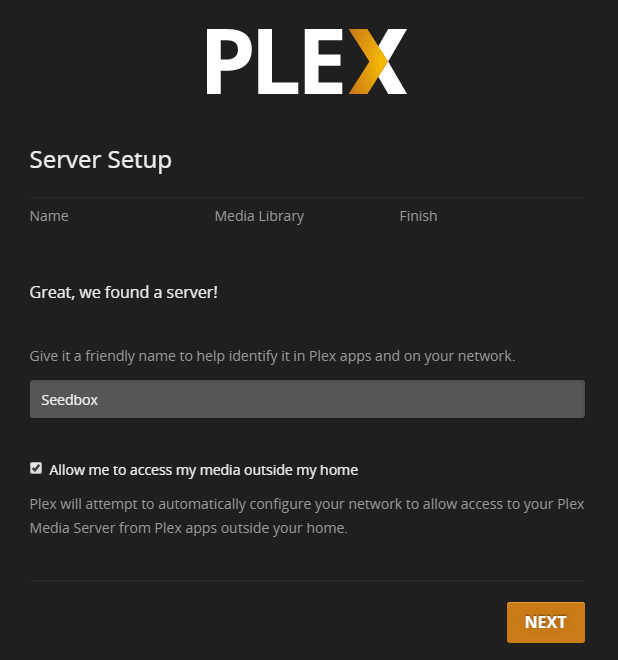The width and height of the screenshot is (618, 660).
Task: Toggle the outside-home access checkbox
Action: [36, 468]
